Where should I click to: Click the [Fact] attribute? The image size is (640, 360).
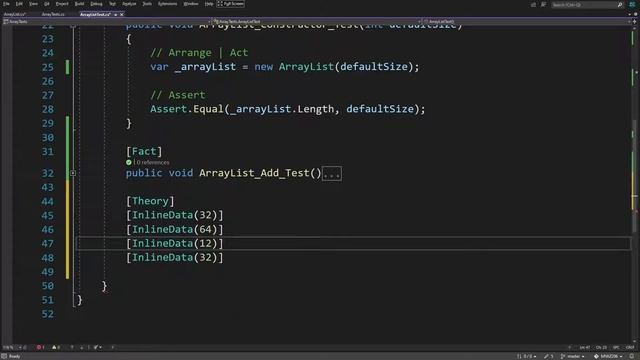coord(144,151)
